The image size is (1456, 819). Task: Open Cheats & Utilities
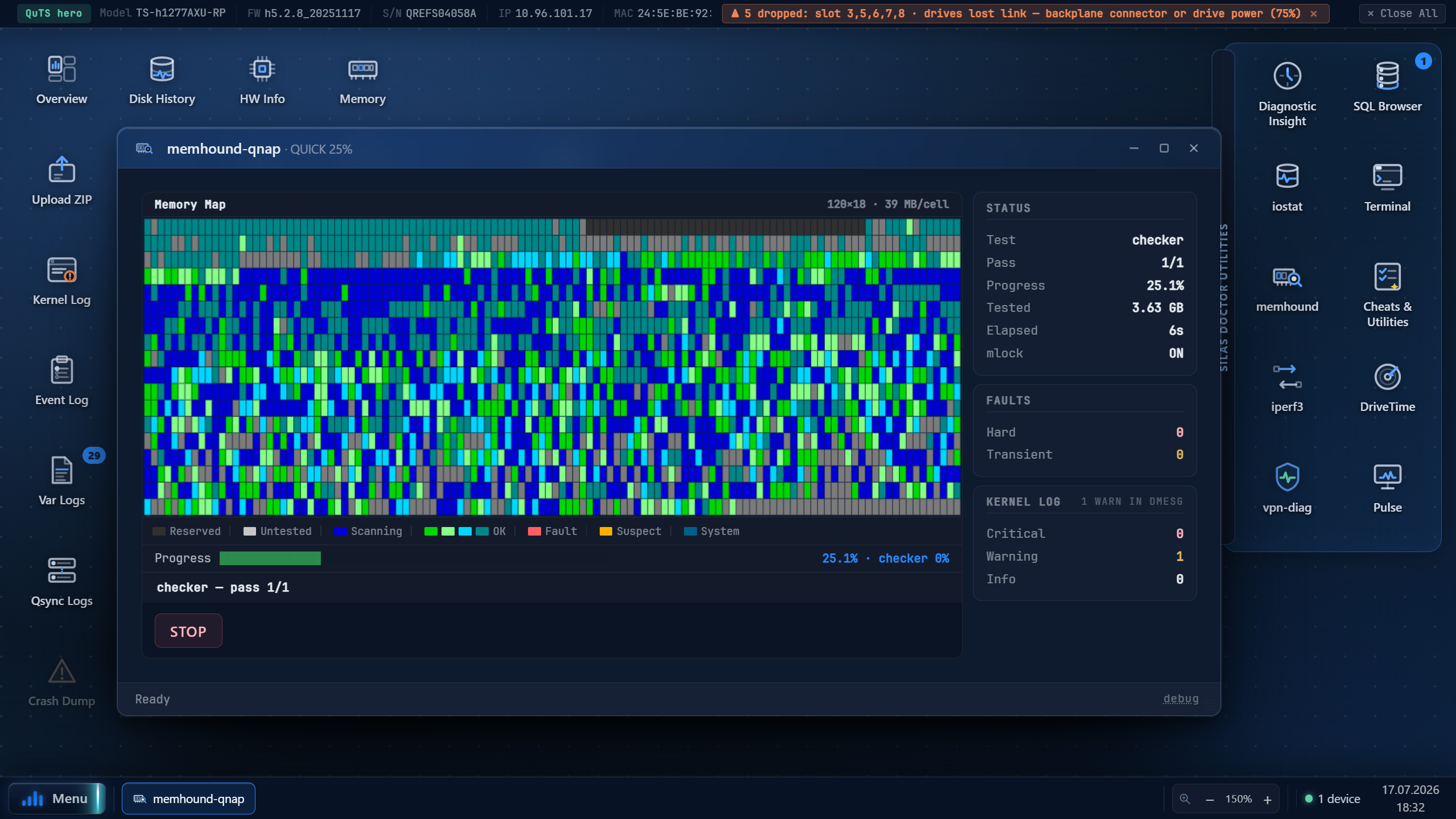coord(1387,295)
